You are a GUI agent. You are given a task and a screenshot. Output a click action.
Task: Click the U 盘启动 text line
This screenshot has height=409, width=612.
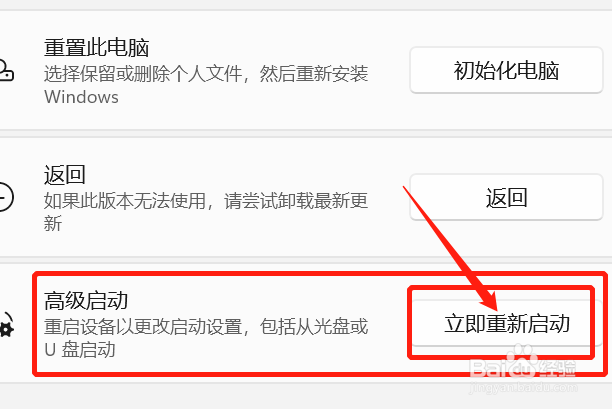(x=80, y=350)
